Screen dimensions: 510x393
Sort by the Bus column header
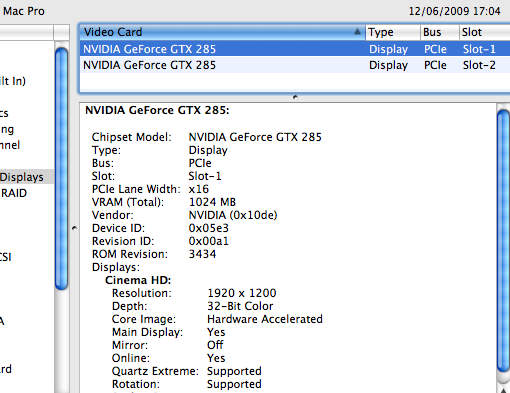coord(440,32)
